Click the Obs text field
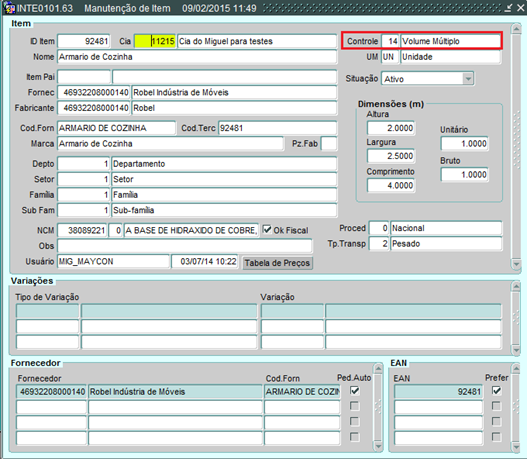Screen dimensions: 527x459 click(185, 246)
